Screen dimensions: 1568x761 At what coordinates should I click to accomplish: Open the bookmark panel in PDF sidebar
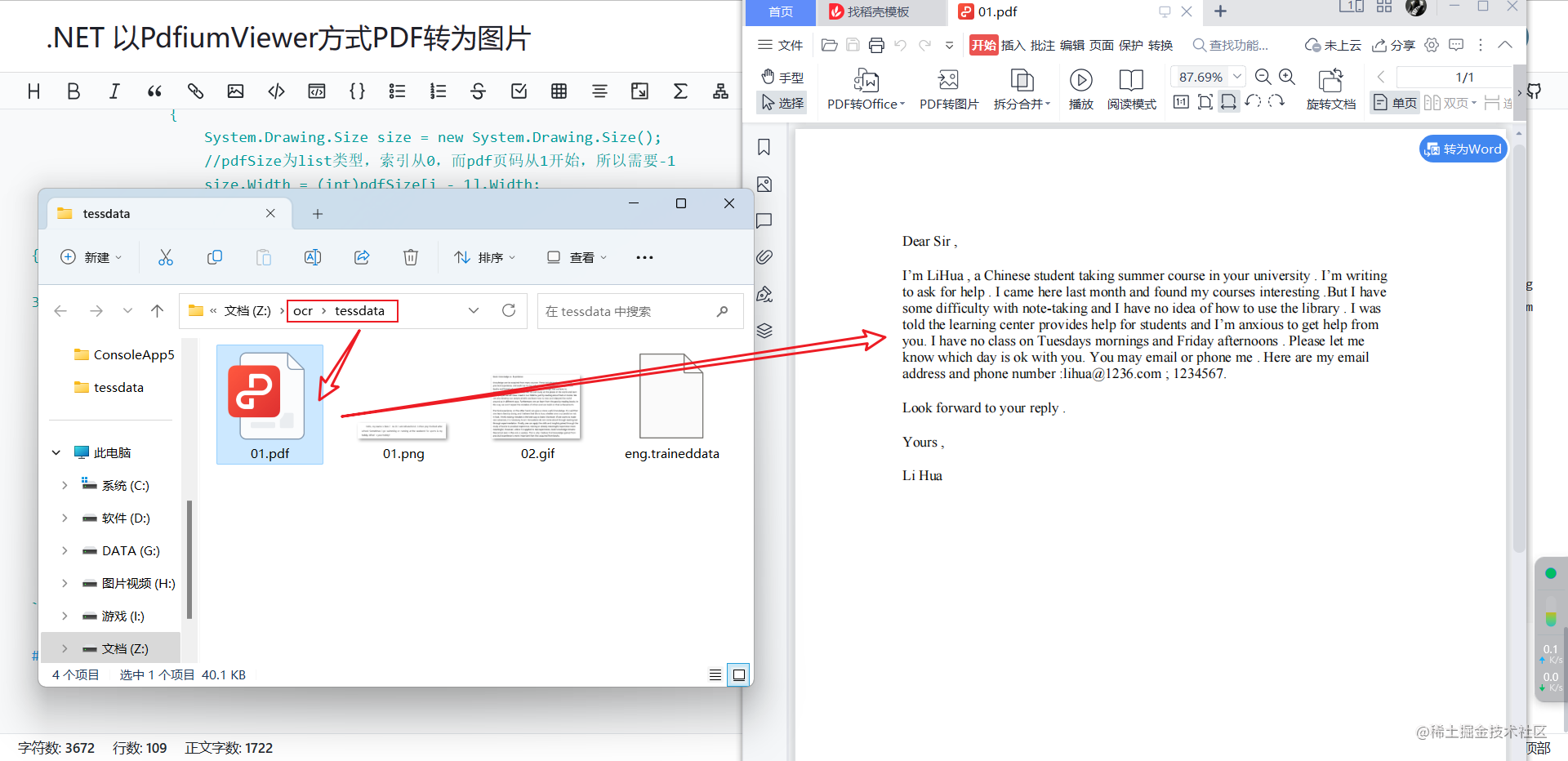tap(764, 147)
